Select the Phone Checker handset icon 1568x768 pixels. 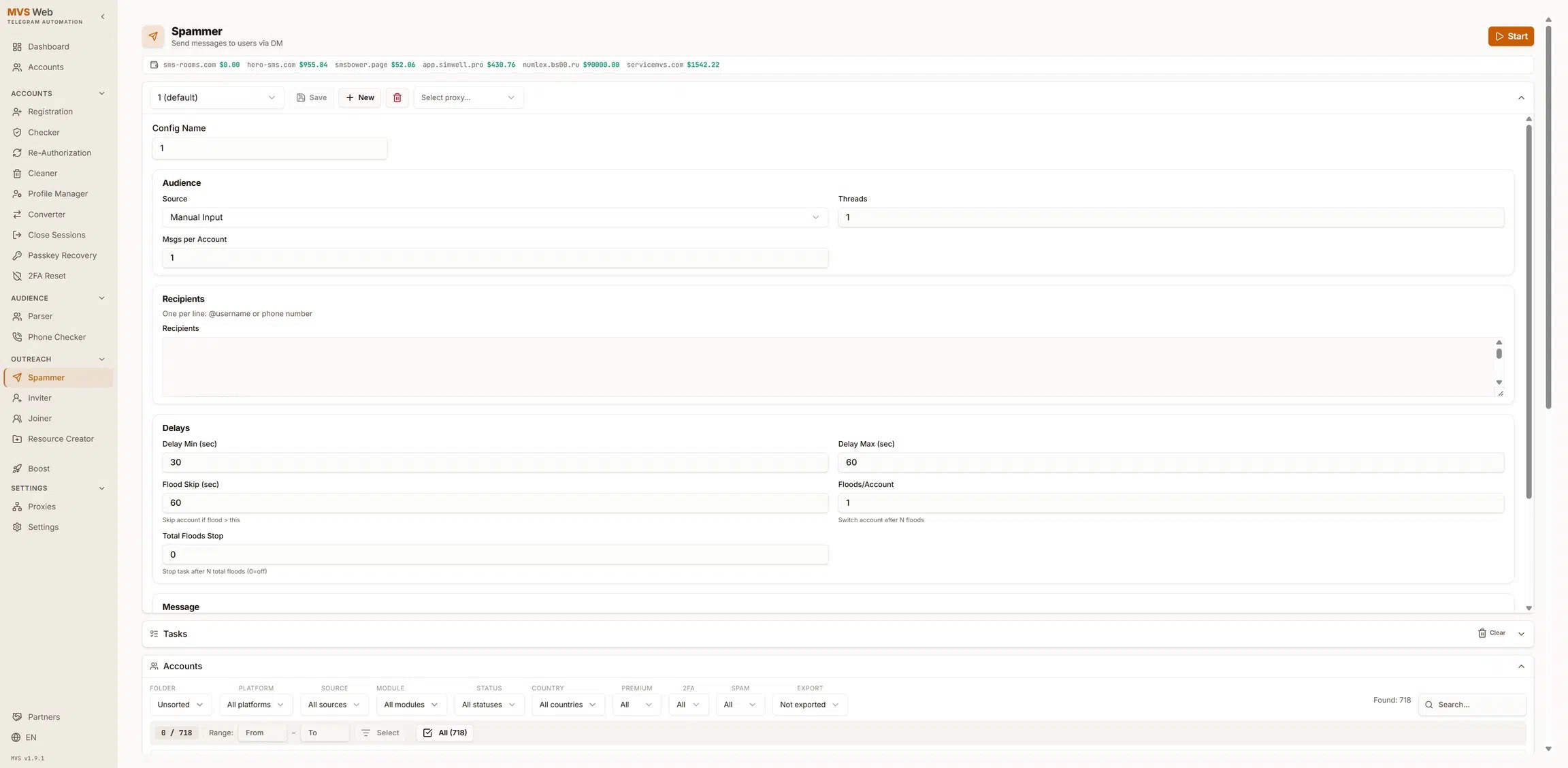(x=17, y=337)
